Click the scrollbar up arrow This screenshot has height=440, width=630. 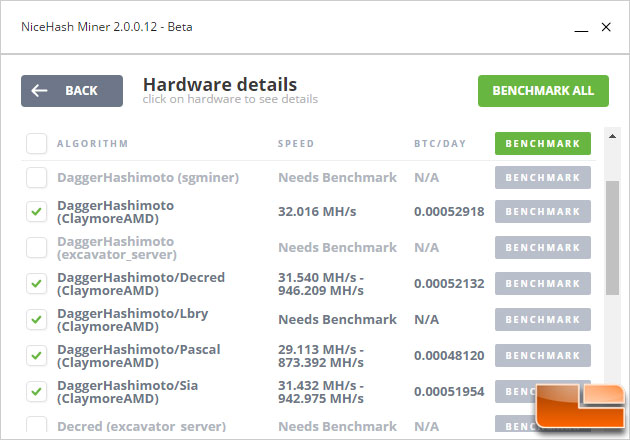(612, 137)
